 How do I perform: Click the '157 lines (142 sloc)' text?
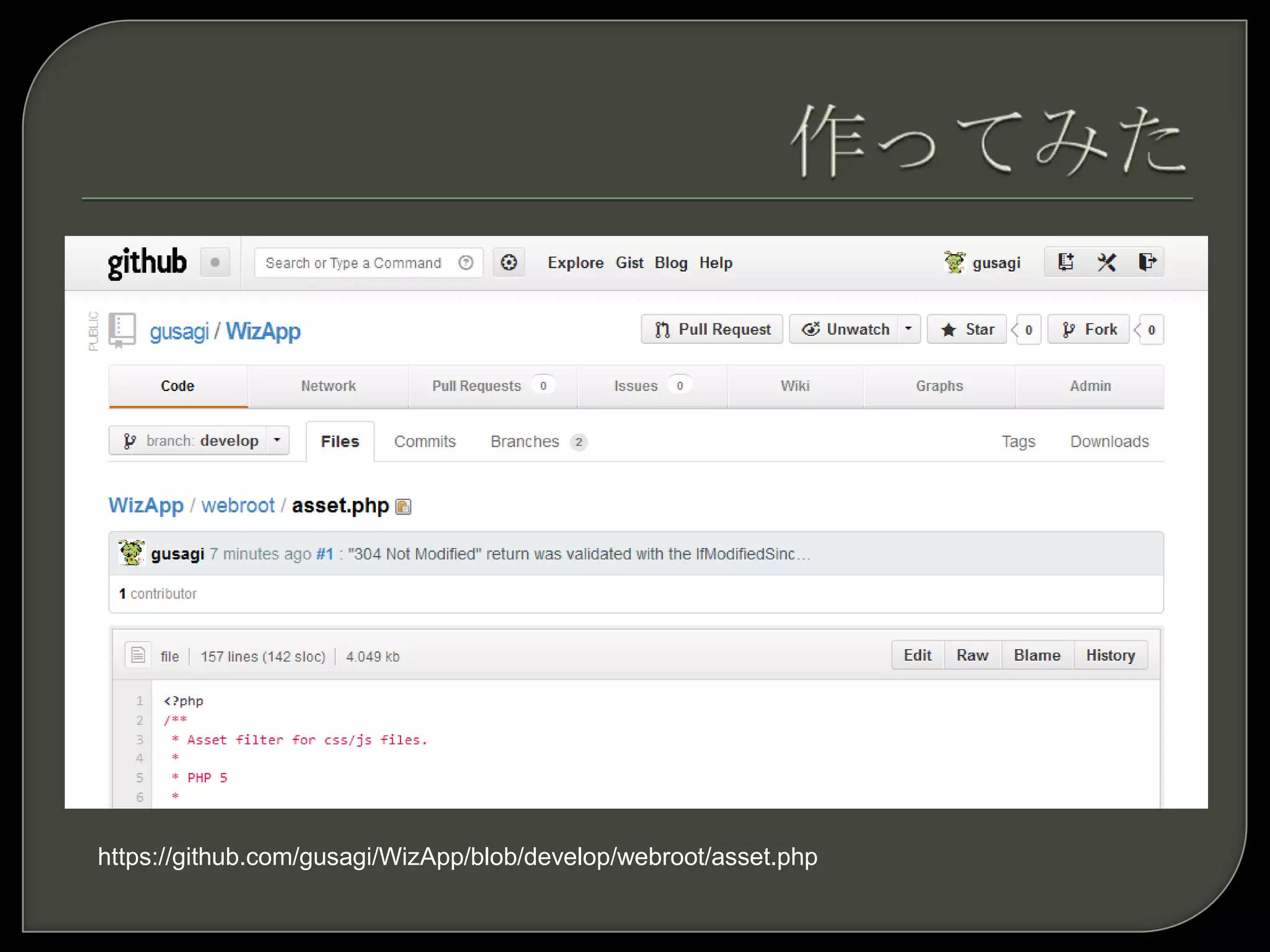click(x=263, y=656)
